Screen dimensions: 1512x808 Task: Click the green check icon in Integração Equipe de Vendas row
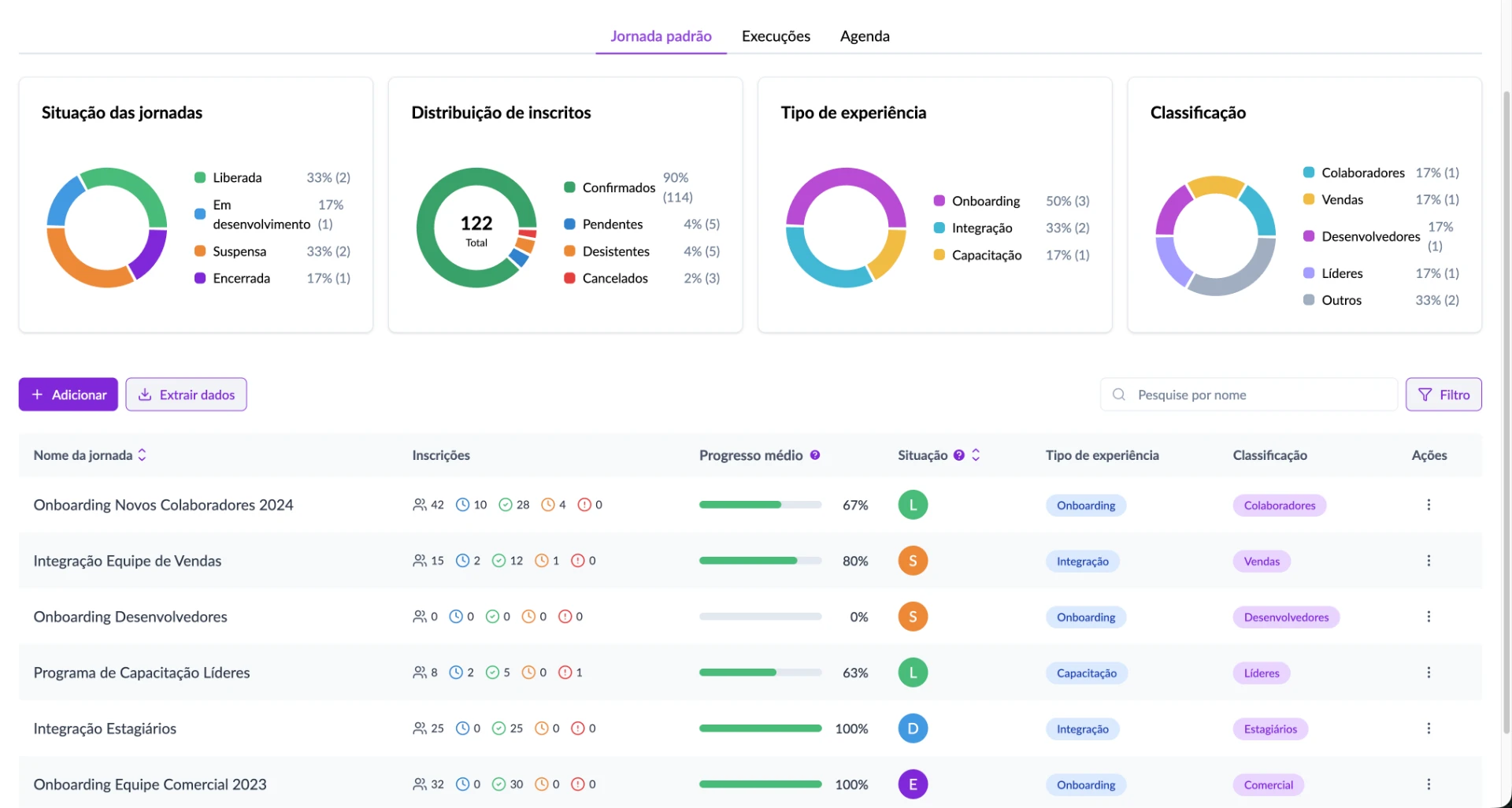499,561
